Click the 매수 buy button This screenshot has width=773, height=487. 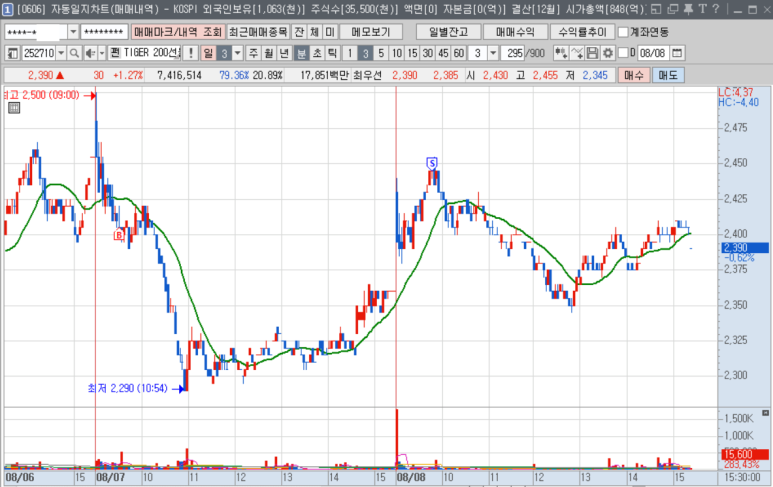634,75
